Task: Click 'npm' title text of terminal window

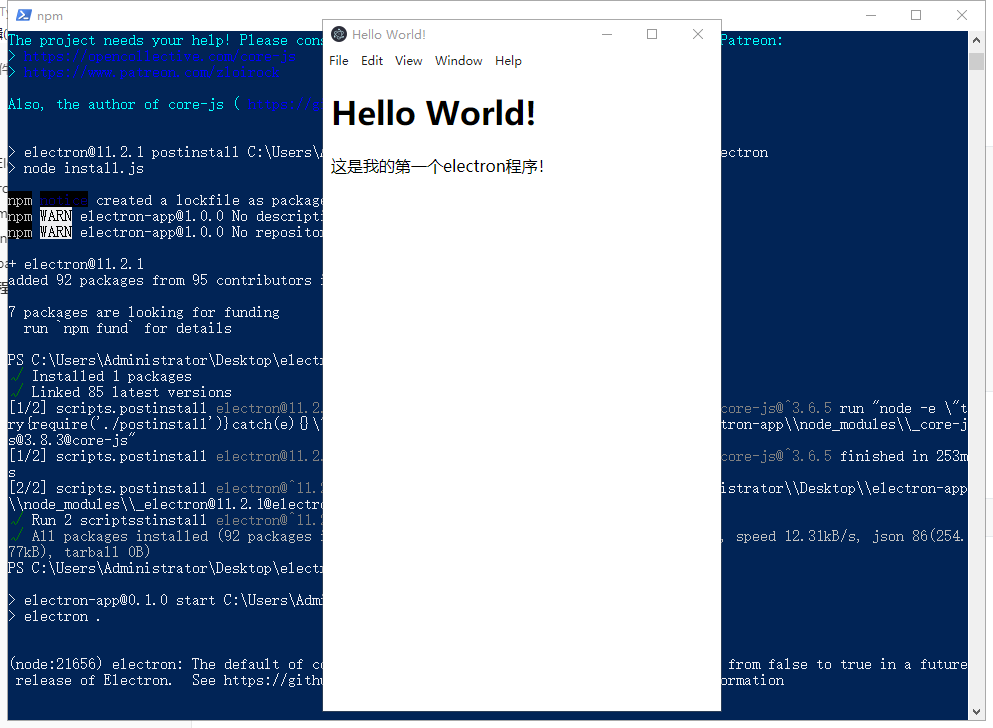Action: [49, 16]
